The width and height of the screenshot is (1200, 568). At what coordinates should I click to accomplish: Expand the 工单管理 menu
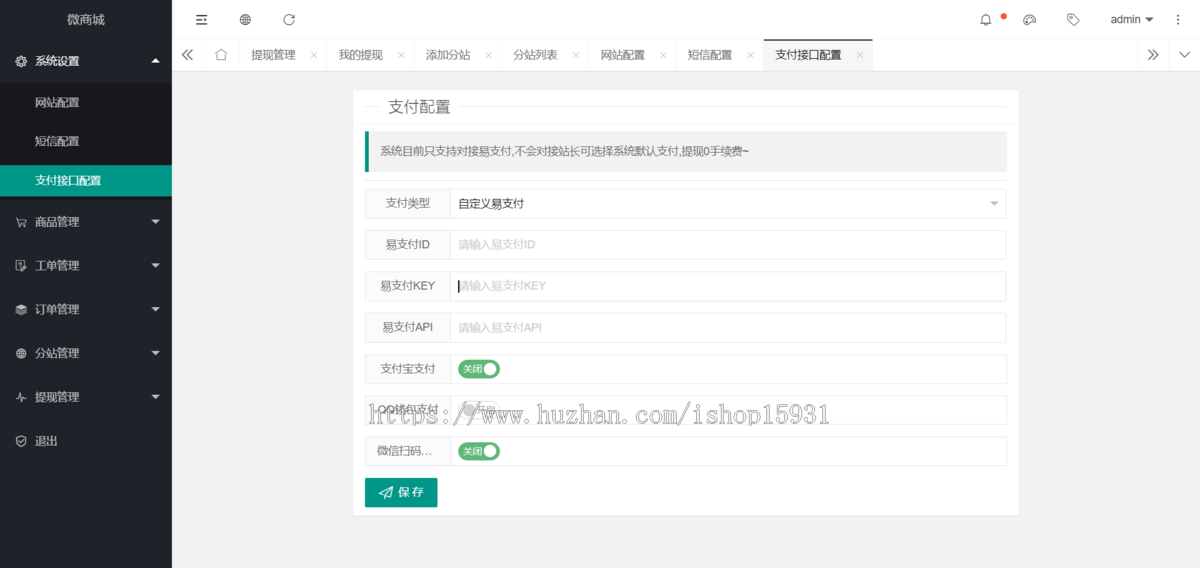click(x=86, y=266)
